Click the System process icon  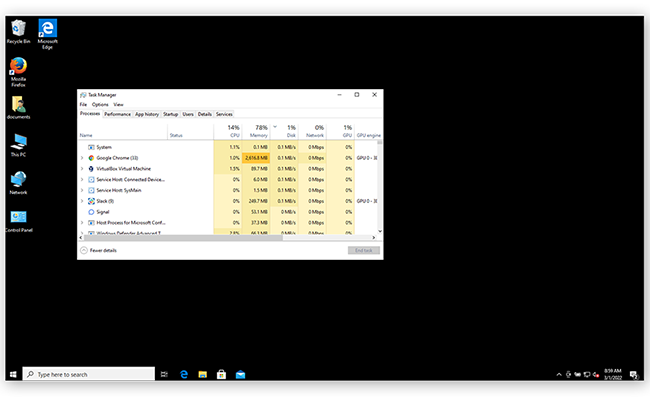(x=91, y=147)
